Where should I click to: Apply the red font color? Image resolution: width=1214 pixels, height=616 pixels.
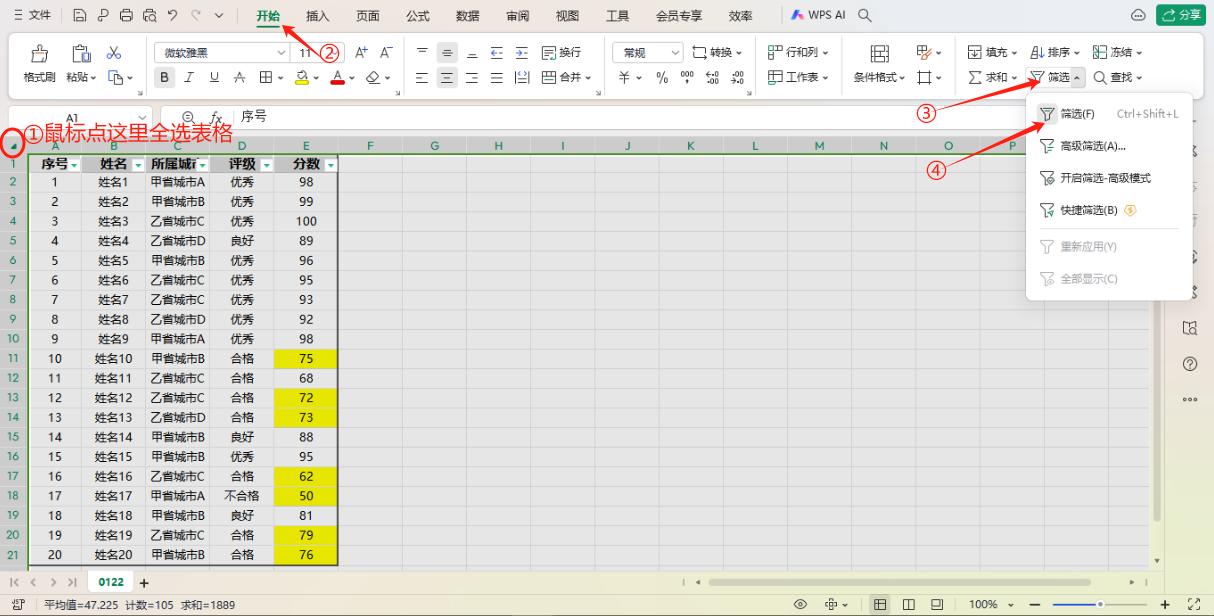point(337,77)
